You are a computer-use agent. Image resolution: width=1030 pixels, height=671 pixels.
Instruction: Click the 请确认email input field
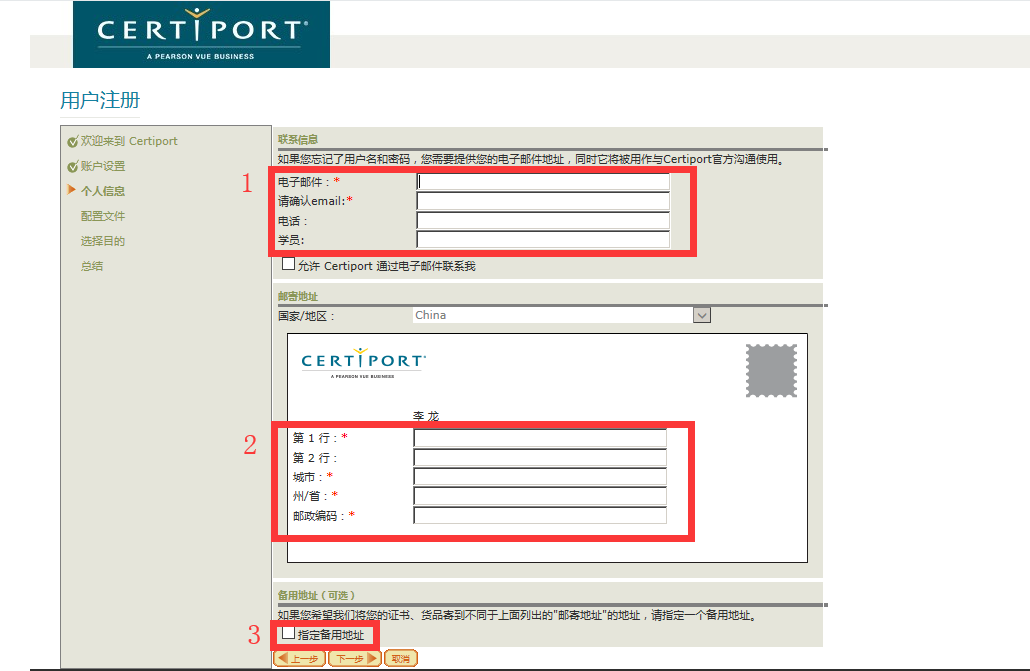pos(543,201)
